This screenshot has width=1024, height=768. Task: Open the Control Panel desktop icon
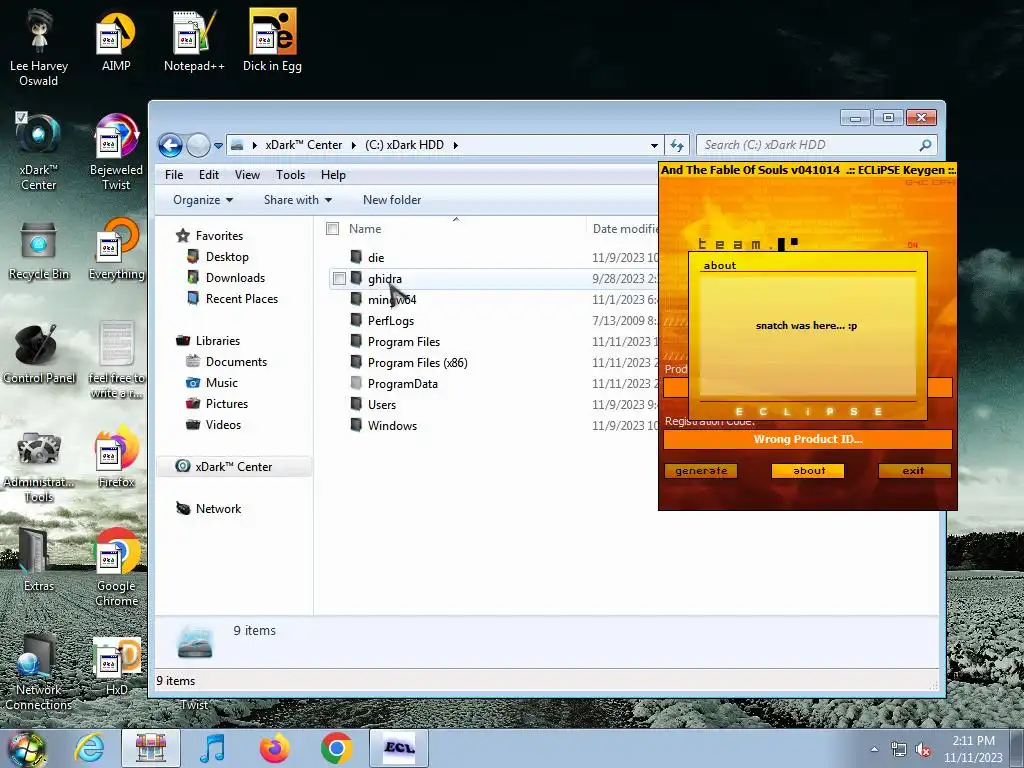(x=39, y=354)
